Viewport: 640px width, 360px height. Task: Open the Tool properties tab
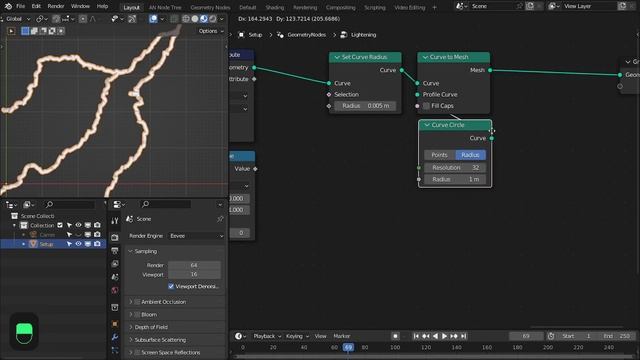pyautogui.click(x=115, y=221)
